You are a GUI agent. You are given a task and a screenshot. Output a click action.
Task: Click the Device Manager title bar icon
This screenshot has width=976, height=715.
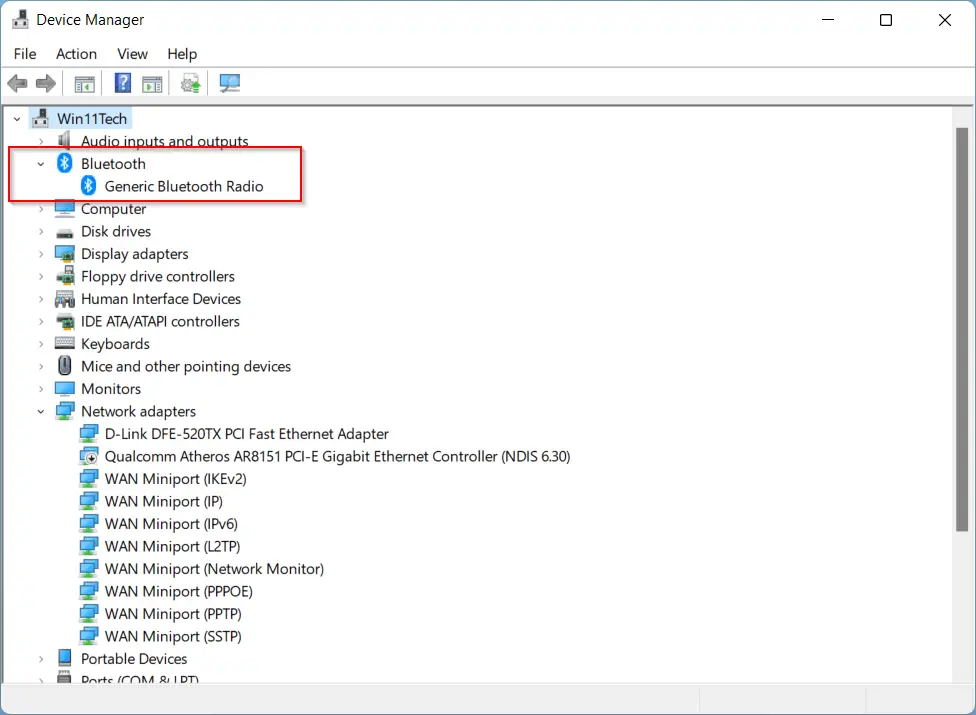[21, 19]
